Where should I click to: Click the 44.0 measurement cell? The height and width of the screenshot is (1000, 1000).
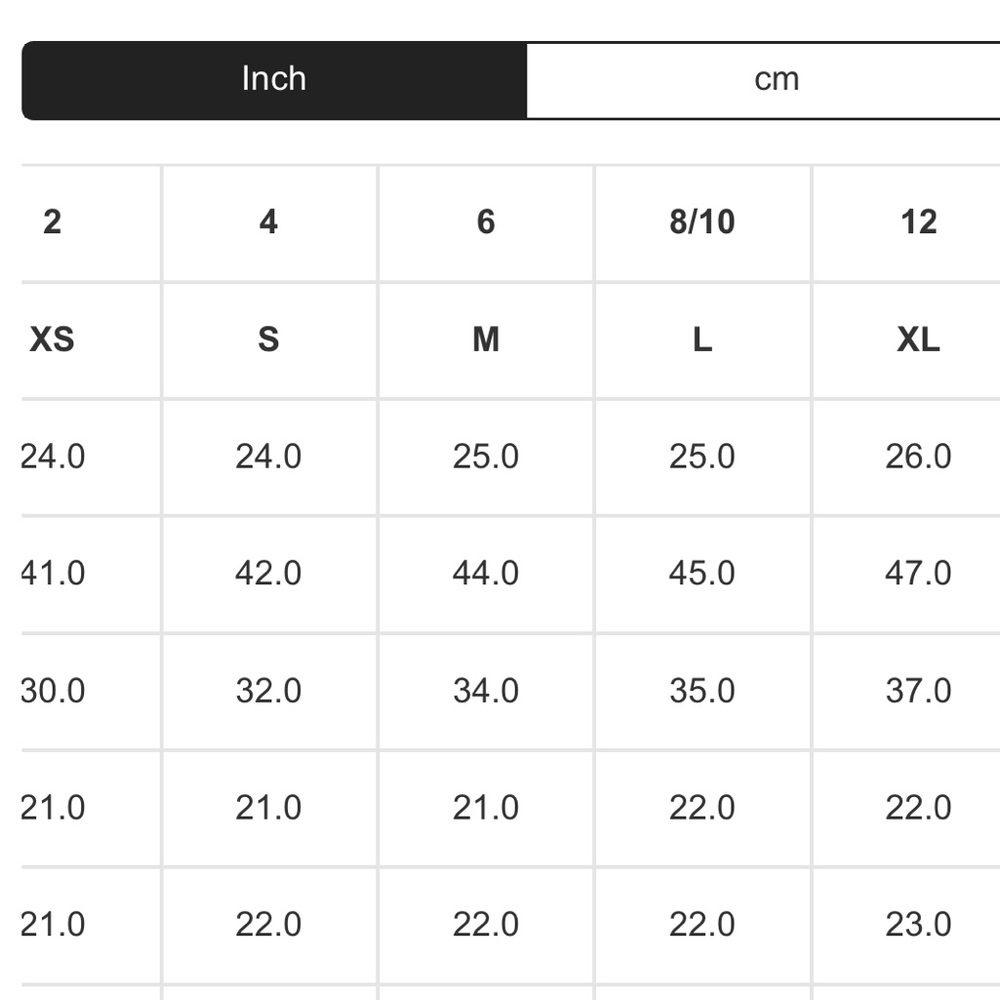(486, 573)
